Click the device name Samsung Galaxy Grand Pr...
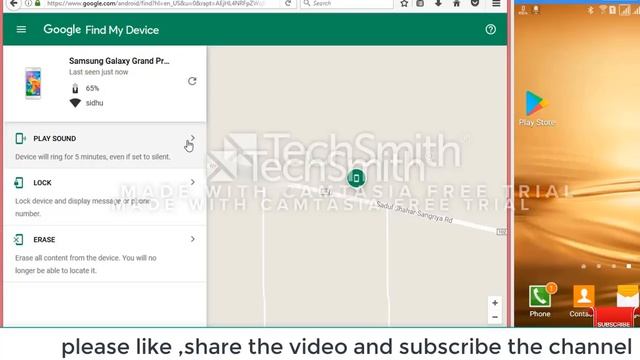The height and width of the screenshot is (360, 640). coord(119,61)
